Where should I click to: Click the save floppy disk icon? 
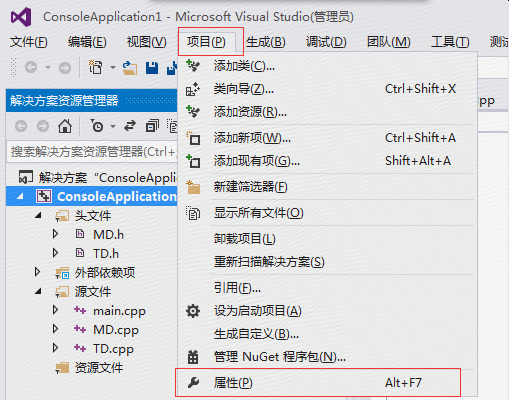point(152,68)
